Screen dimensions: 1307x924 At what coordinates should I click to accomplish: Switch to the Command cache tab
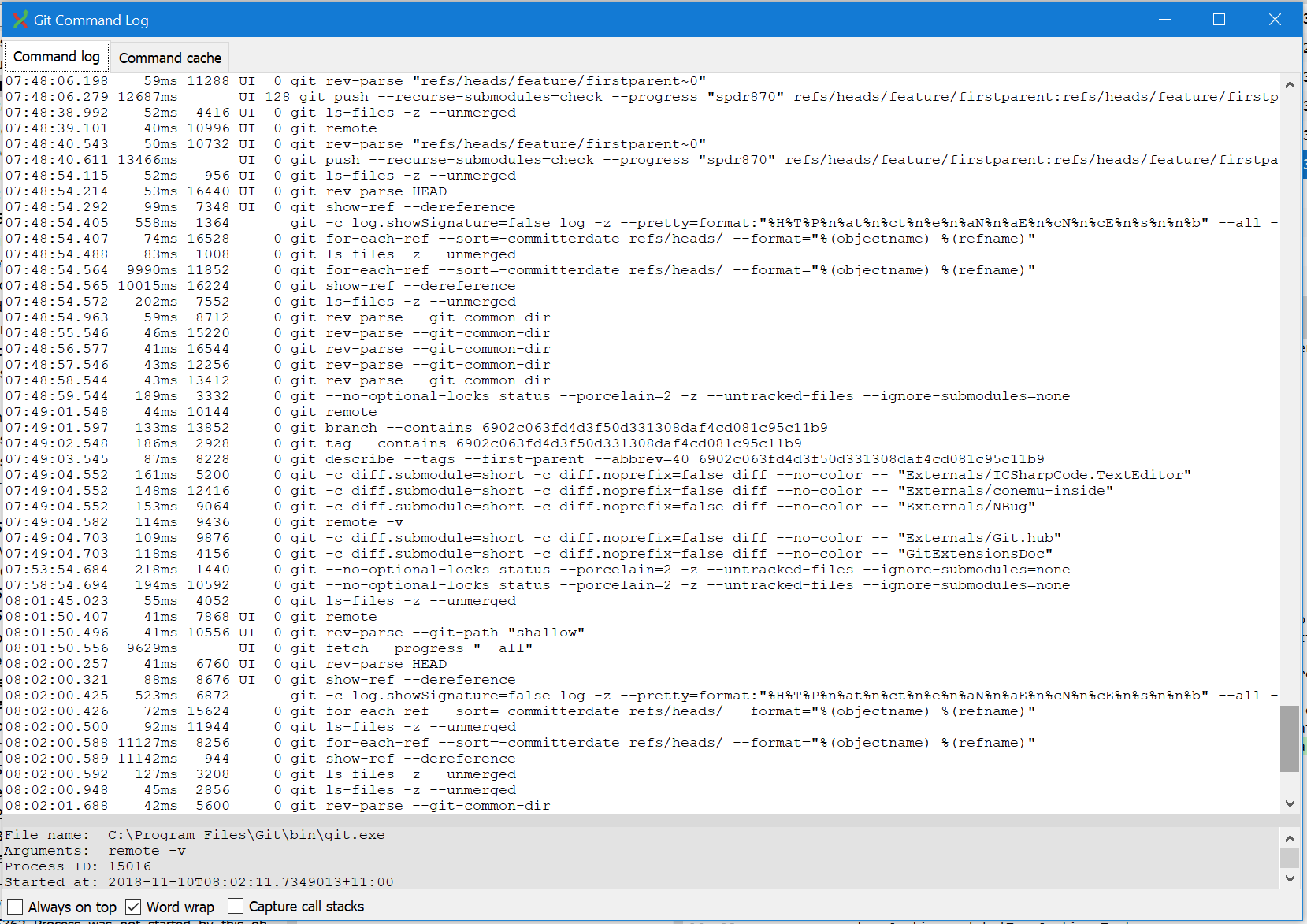(169, 57)
